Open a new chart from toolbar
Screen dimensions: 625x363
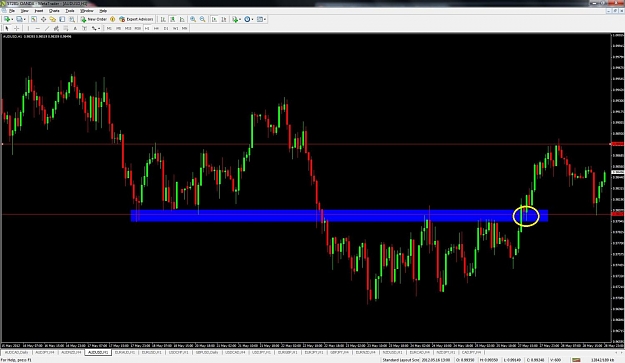pos(7,19)
